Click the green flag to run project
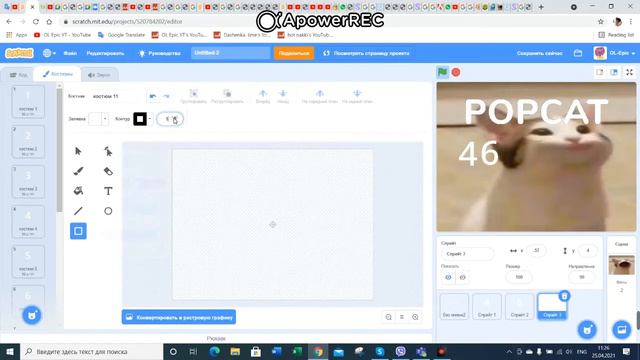 [442, 72]
